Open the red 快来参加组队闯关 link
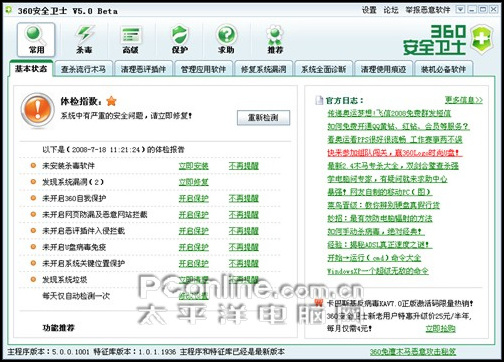The width and height of the screenshot is (504, 362). 394,153
